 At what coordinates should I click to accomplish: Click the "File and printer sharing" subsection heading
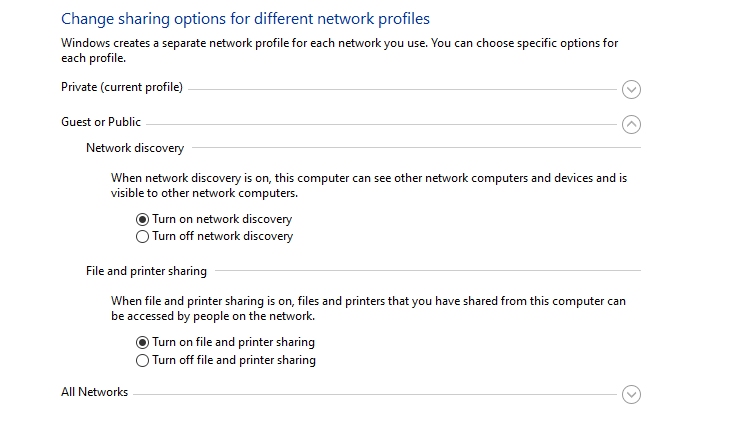click(x=147, y=271)
